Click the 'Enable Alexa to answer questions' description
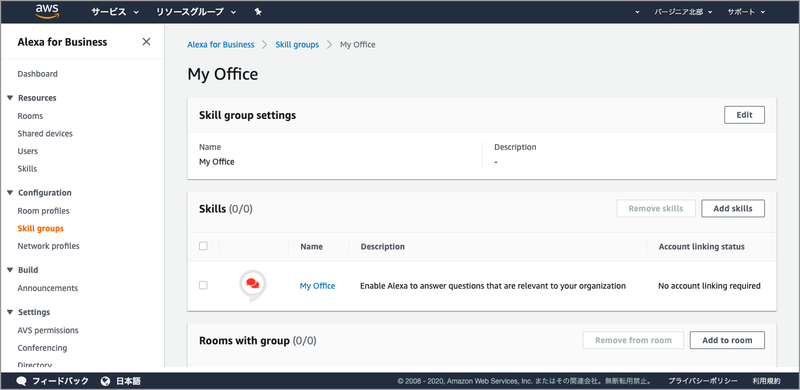Screen dimensions: 800x390 [x=493, y=286]
